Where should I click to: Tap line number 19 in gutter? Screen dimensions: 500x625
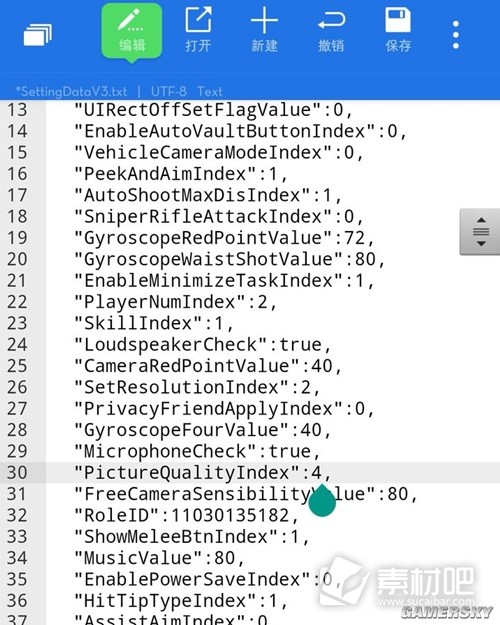17,238
